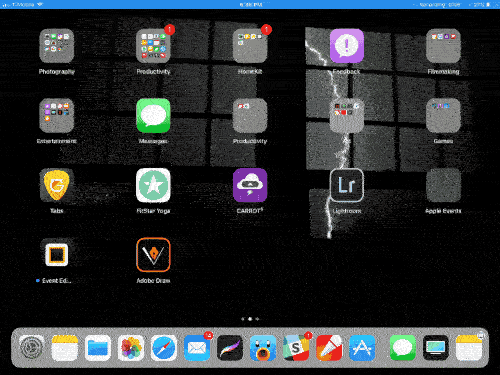Open FitStar Yoga app
This screenshot has height=375, width=500.
click(153, 185)
